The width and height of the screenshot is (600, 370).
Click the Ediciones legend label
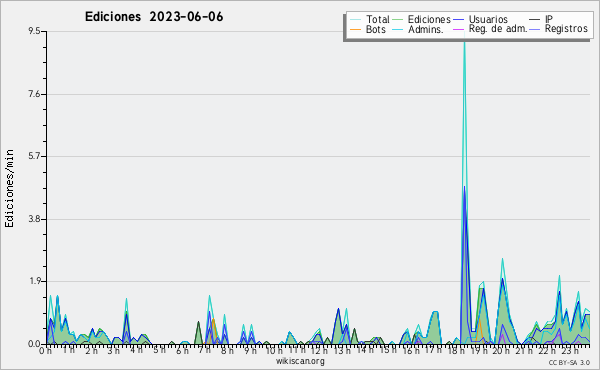[429, 19]
